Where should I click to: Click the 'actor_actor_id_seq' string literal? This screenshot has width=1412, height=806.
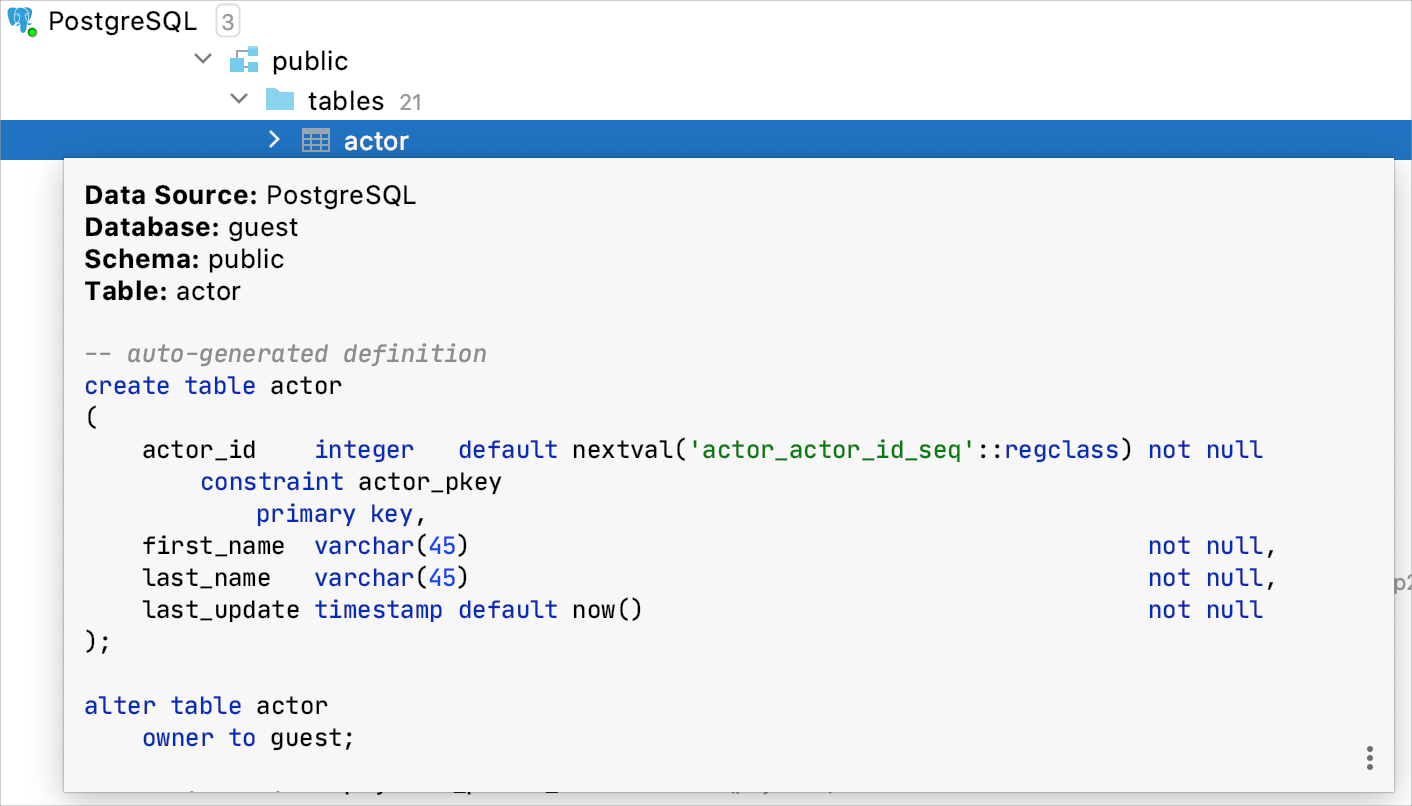832,450
